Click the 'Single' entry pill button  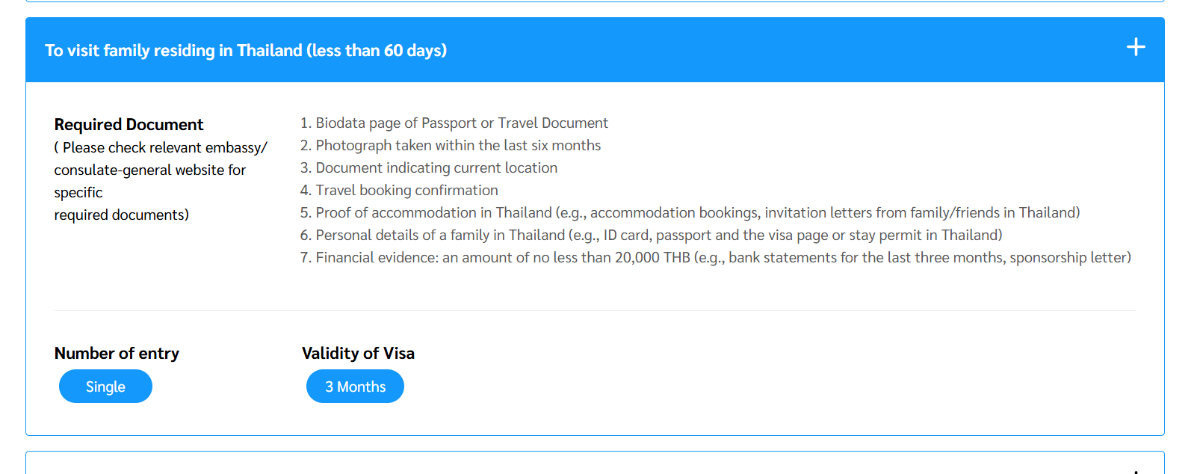[x=105, y=386]
